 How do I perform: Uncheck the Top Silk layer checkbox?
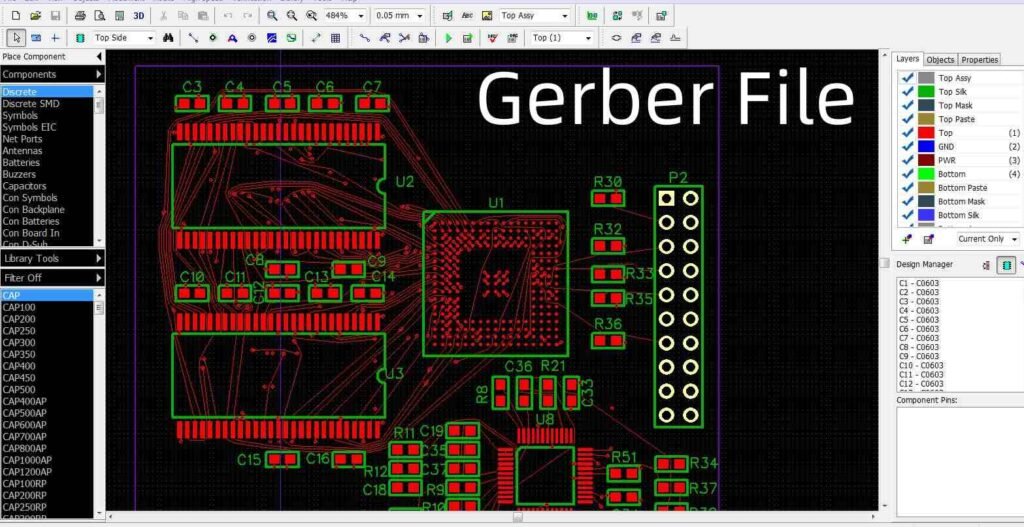[x=908, y=92]
